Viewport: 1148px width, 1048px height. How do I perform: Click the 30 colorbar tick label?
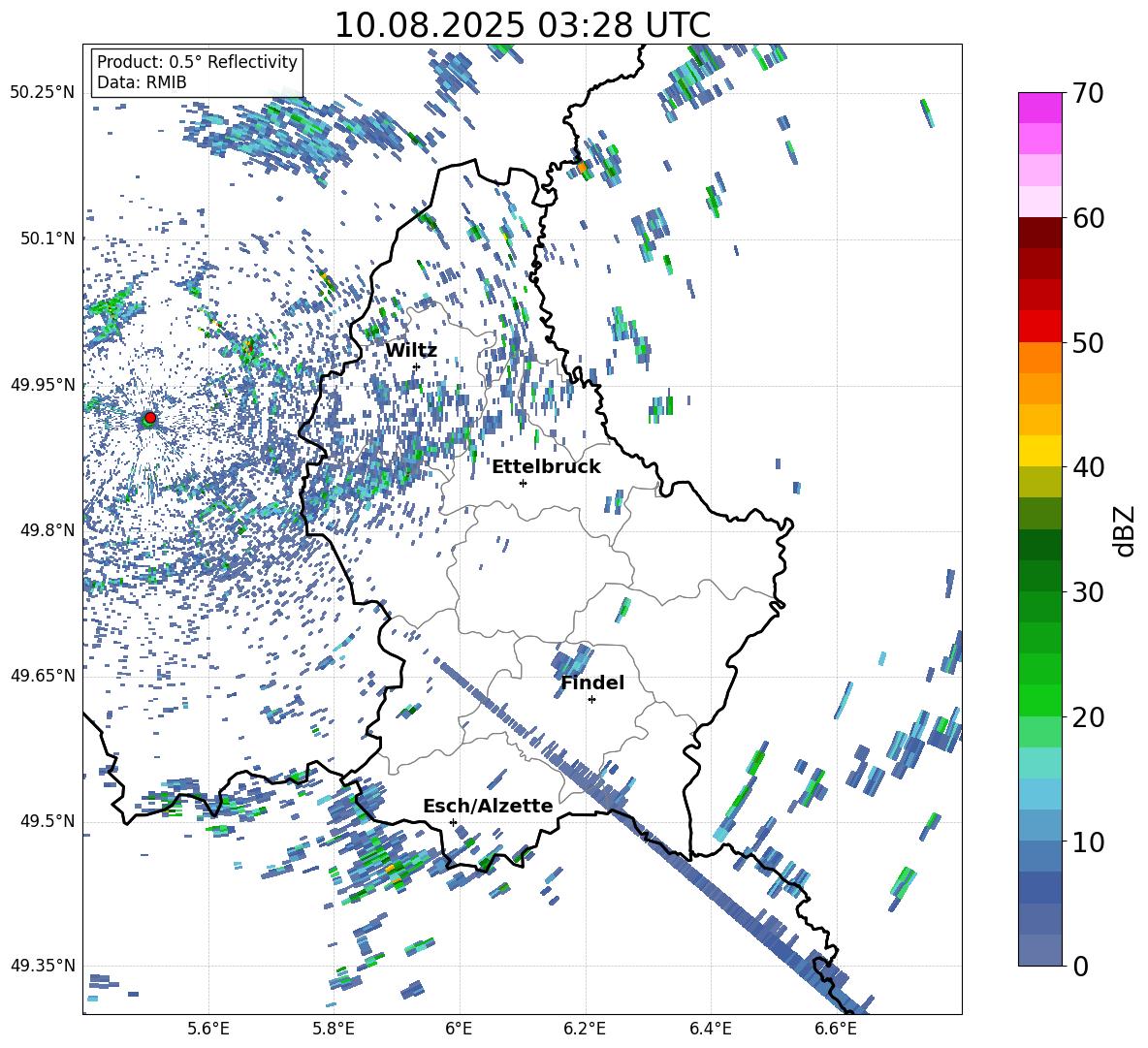click(x=1088, y=591)
